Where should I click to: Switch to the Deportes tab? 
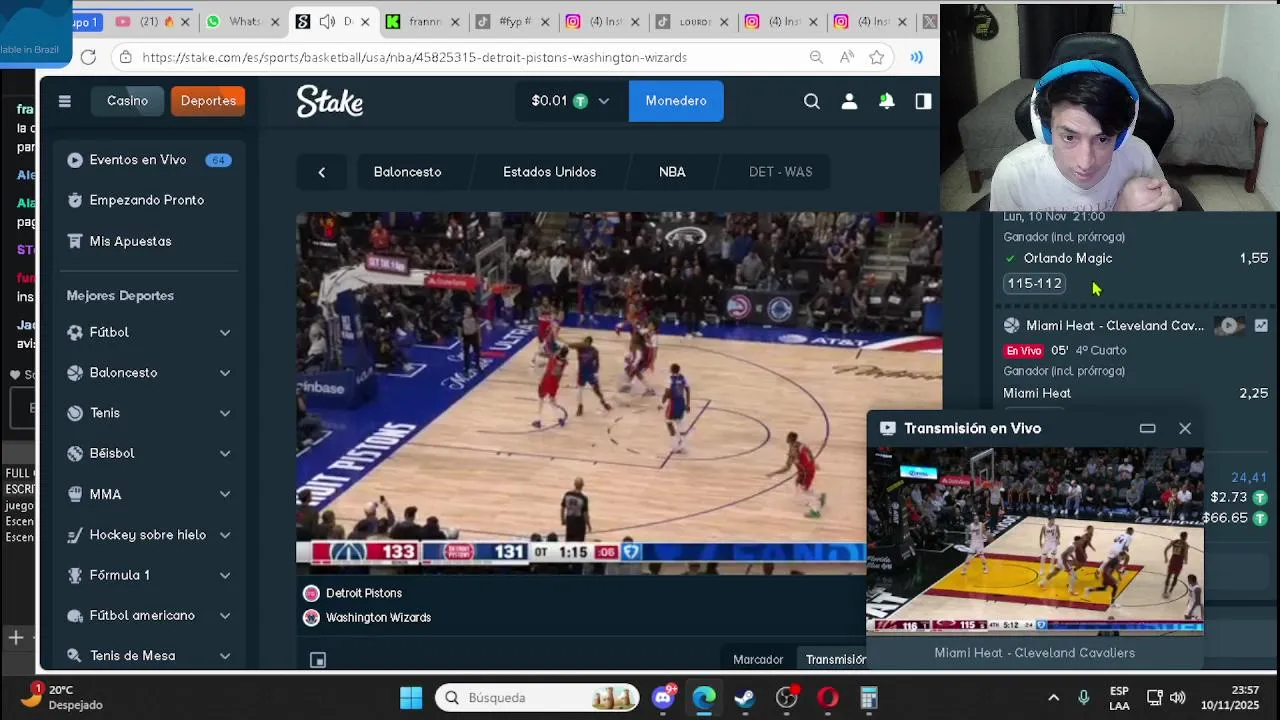(x=208, y=101)
